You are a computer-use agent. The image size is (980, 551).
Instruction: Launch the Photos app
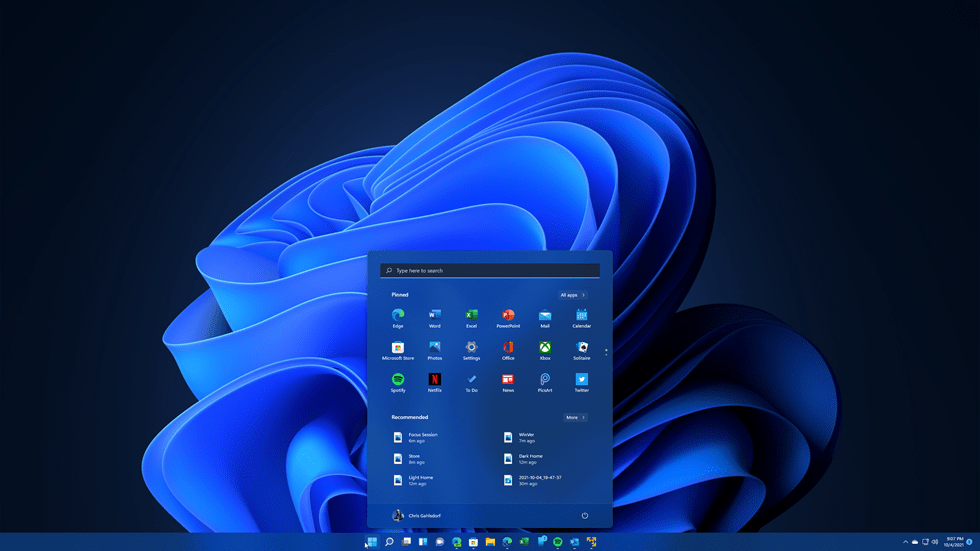click(434, 350)
